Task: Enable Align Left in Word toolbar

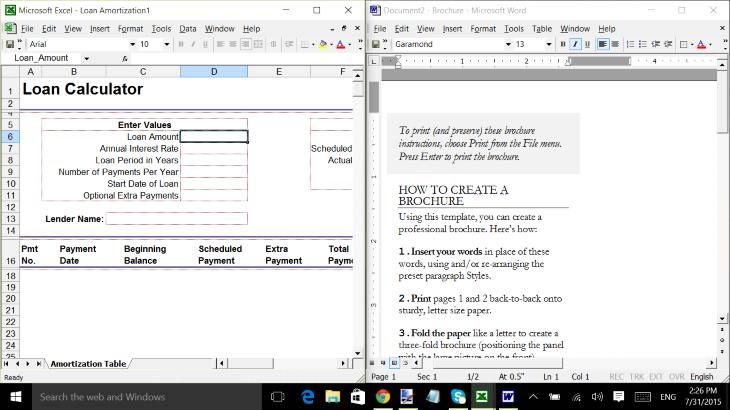Action: point(602,44)
